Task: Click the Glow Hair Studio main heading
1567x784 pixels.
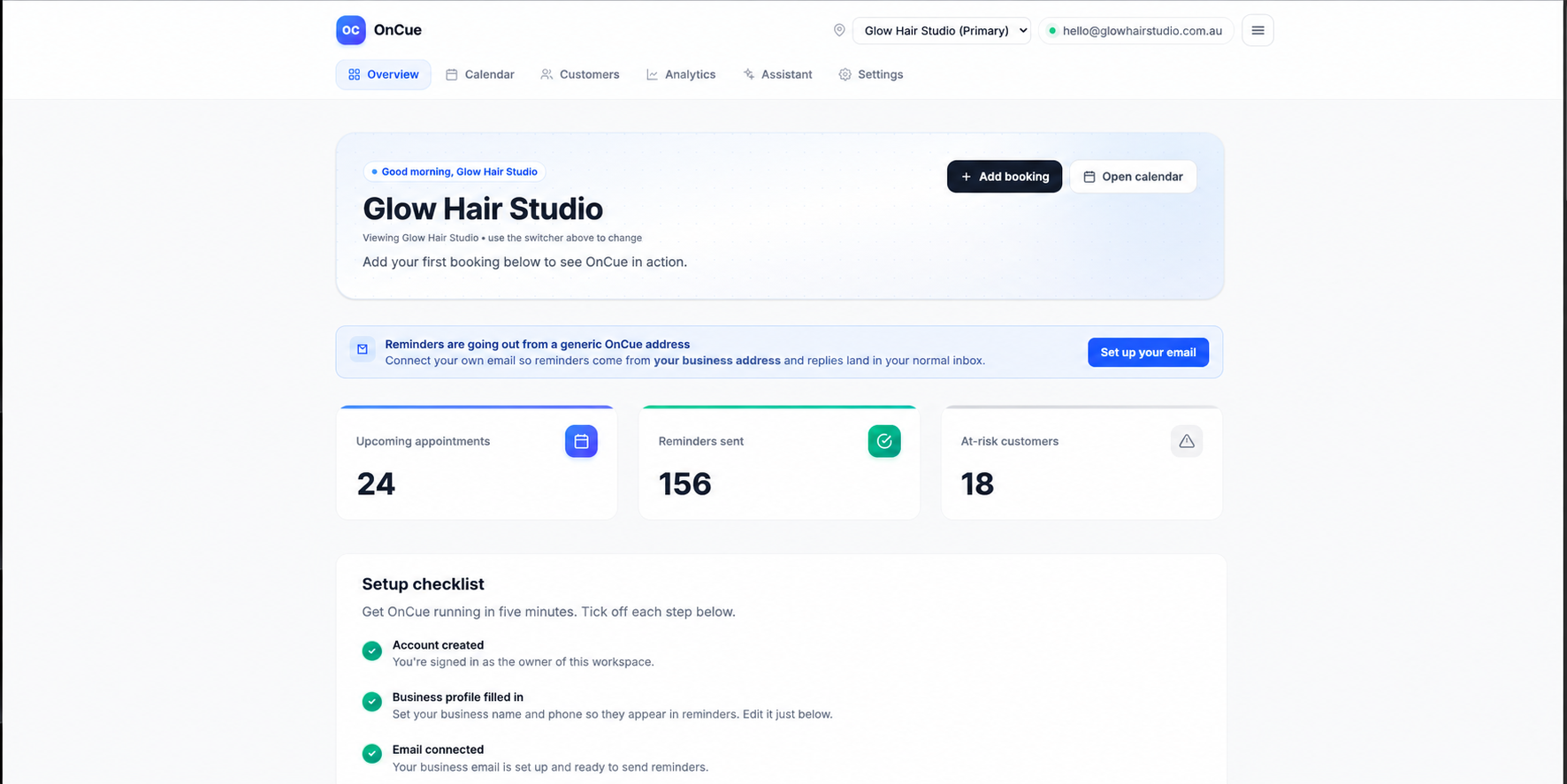Action: pos(483,209)
